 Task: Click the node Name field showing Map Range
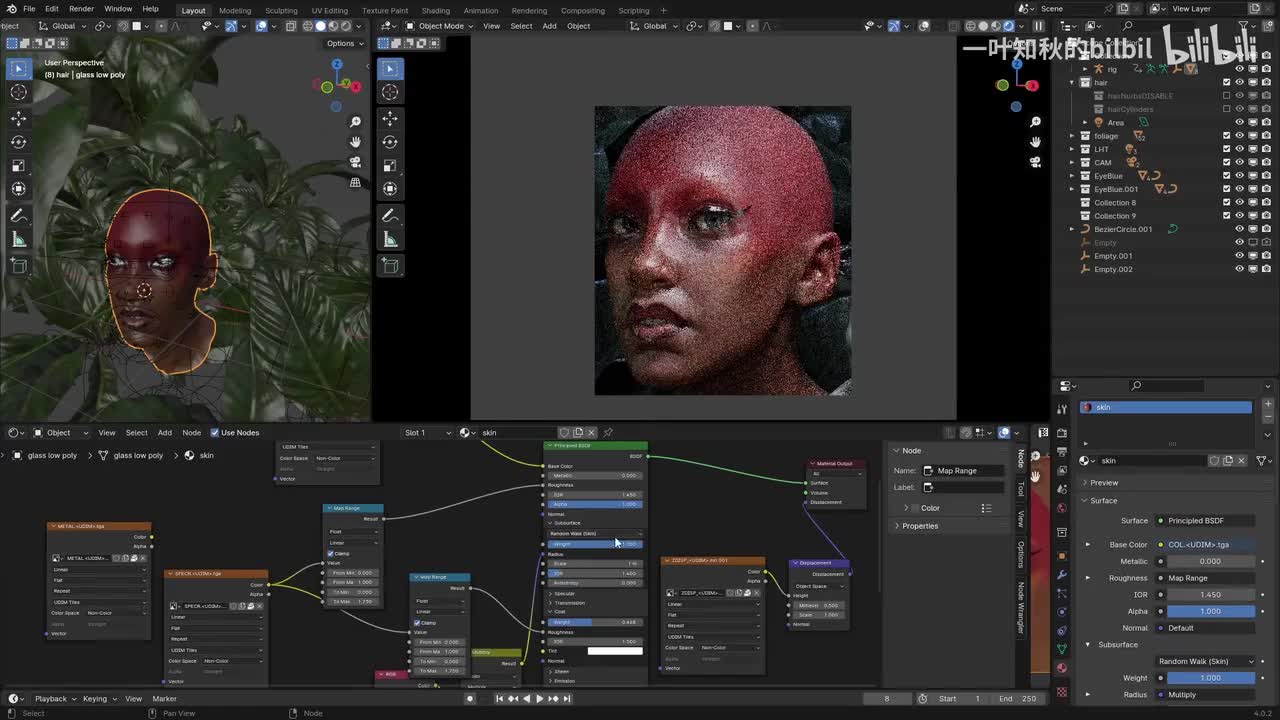coord(963,471)
